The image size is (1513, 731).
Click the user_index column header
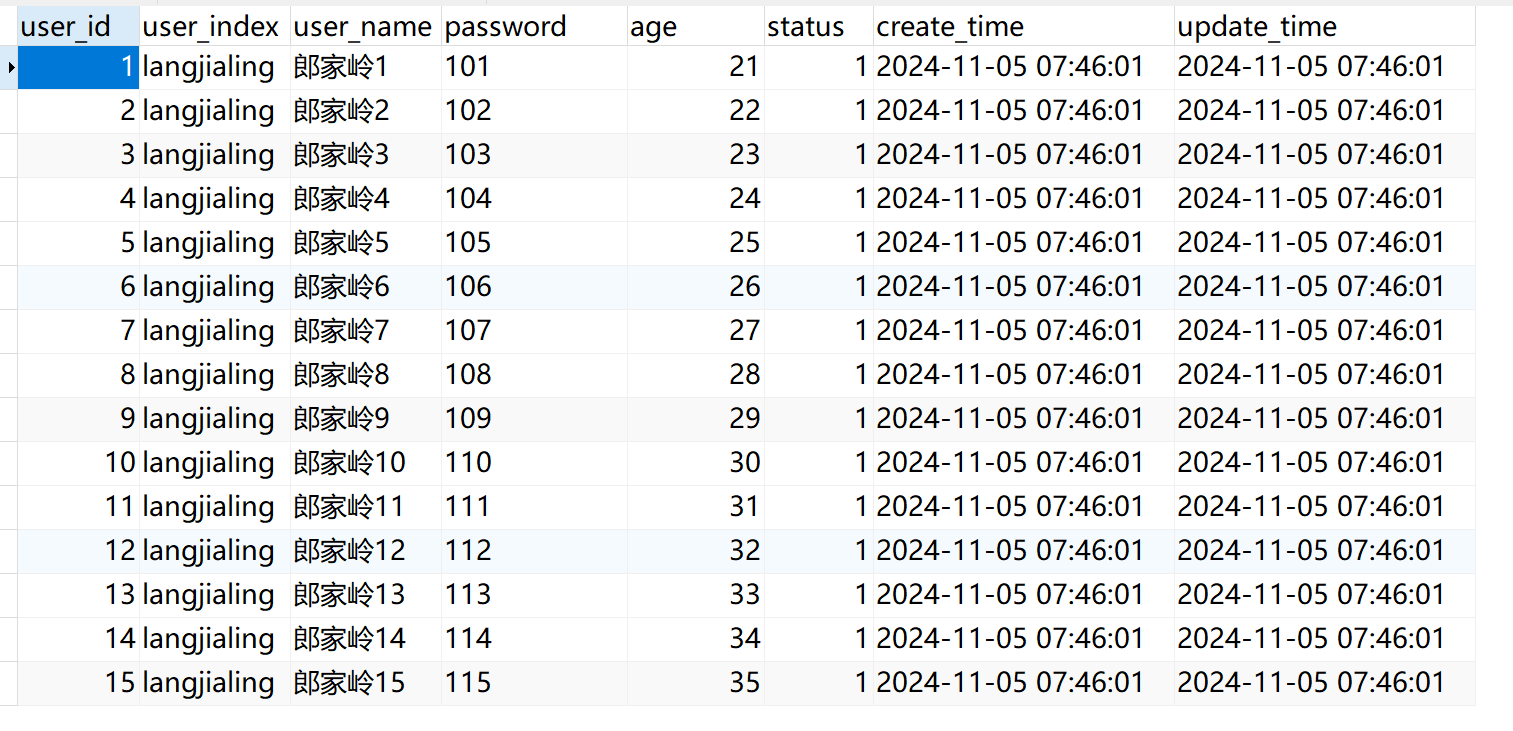click(215, 26)
